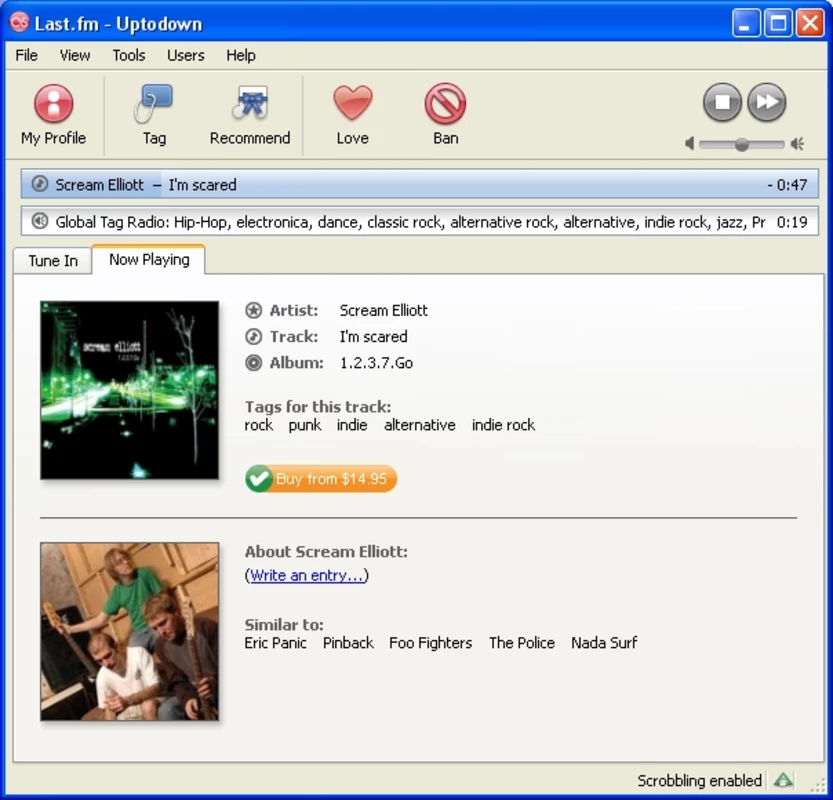Screen dimensions: 833x800
Task: Click the green status bar icon
Action: 783,780
